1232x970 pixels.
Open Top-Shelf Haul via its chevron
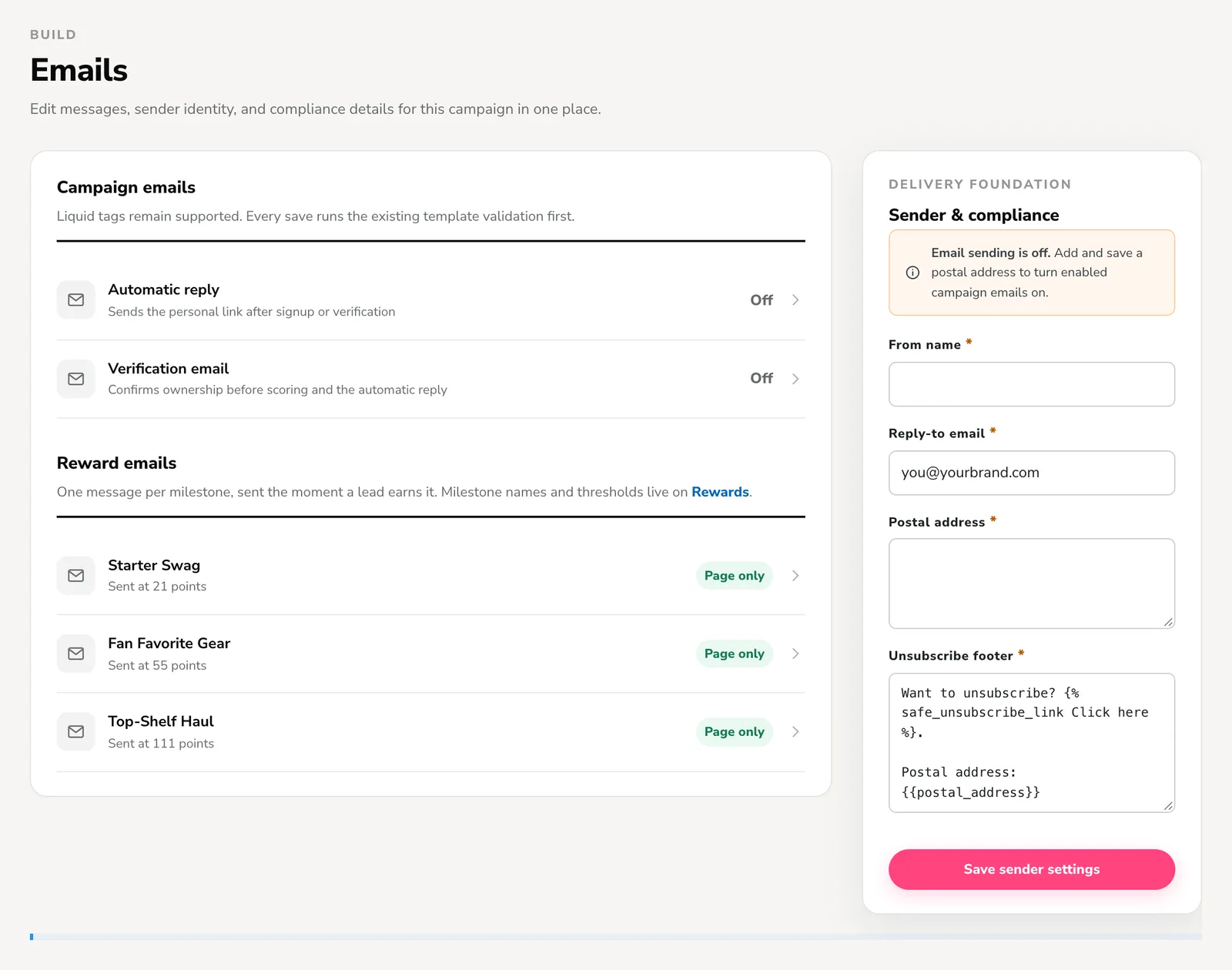pos(795,732)
